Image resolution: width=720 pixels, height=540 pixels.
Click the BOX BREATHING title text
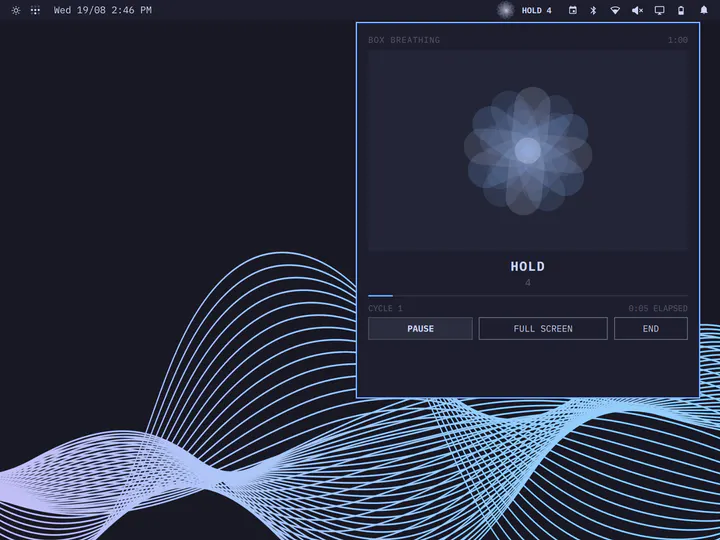(x=404, y=40)
